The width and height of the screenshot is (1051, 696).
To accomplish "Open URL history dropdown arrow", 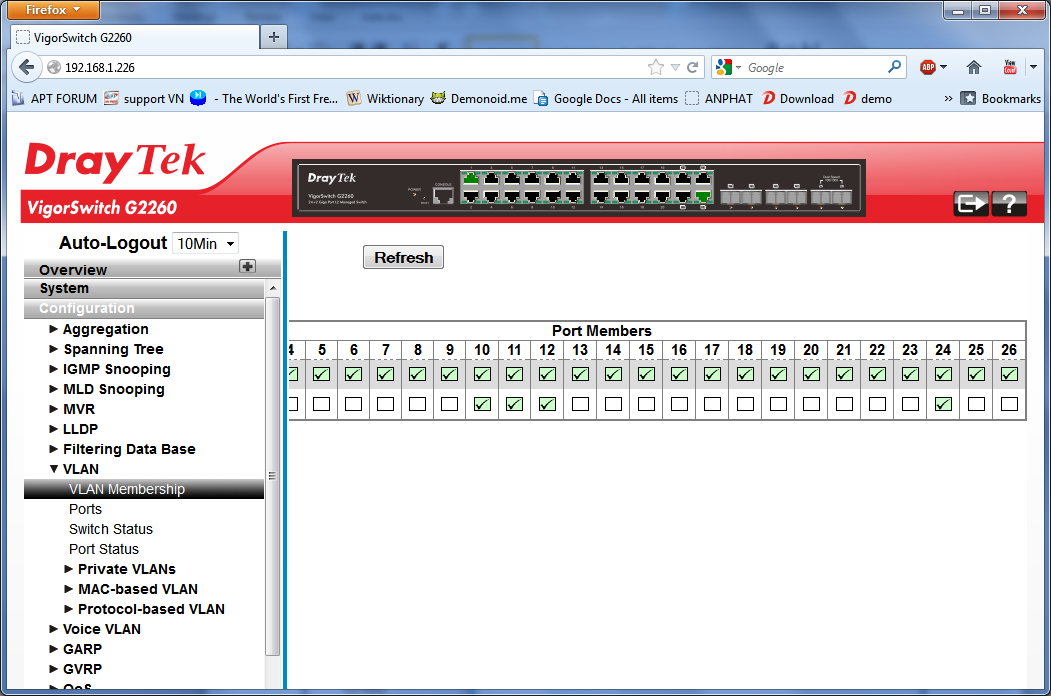I will tap(675, 67).
